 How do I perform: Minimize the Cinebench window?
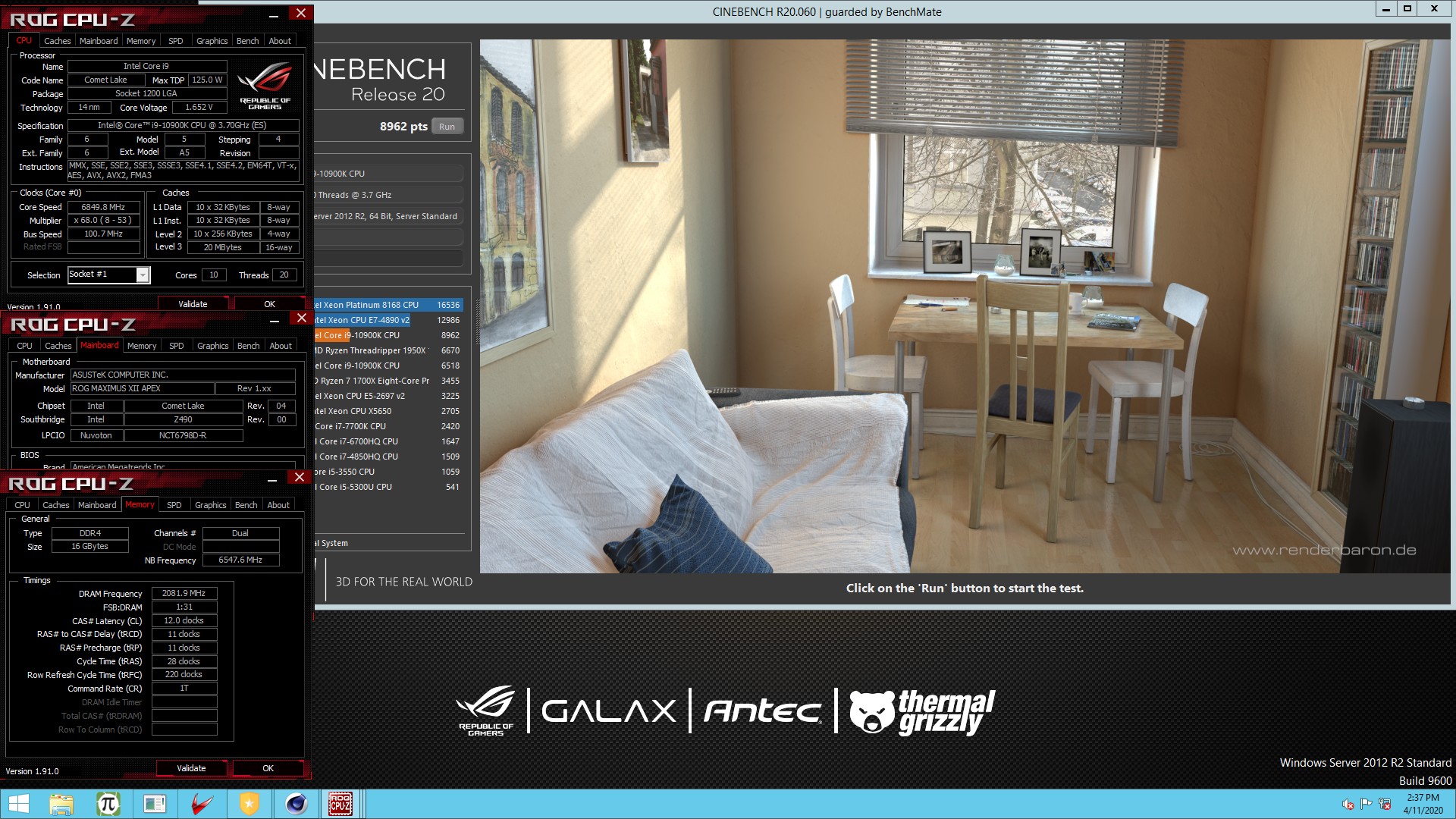tap(1386, 8)
